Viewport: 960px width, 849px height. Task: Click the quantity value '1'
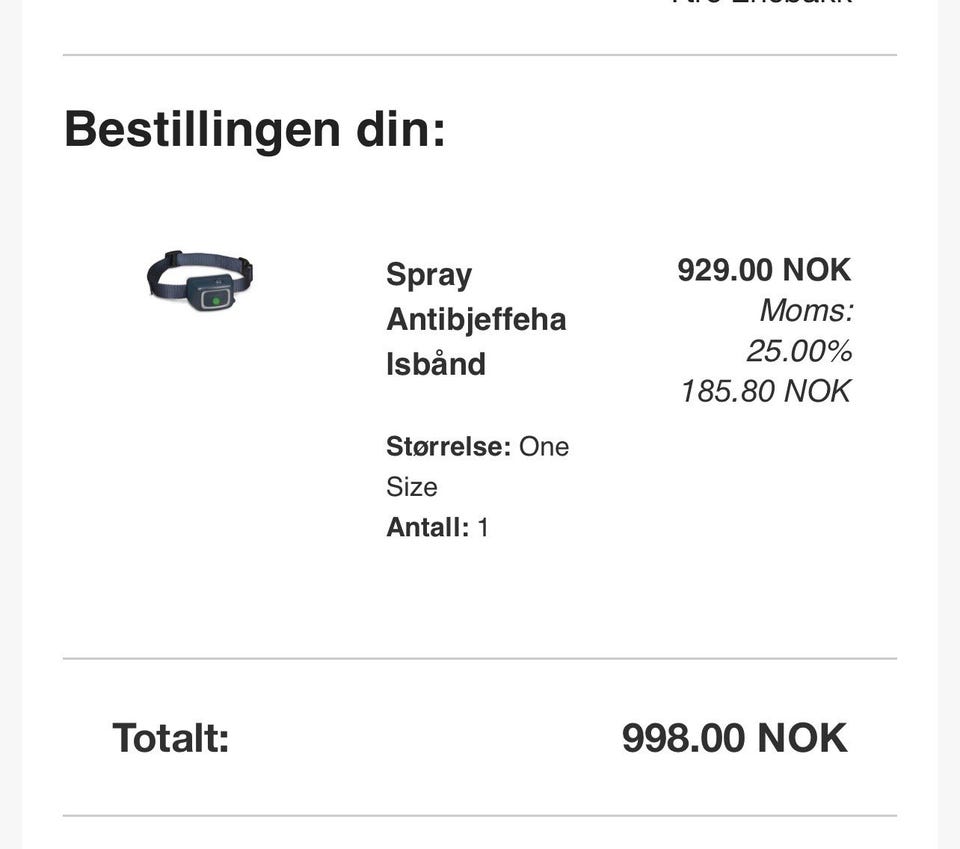click(x=483, y=527)
